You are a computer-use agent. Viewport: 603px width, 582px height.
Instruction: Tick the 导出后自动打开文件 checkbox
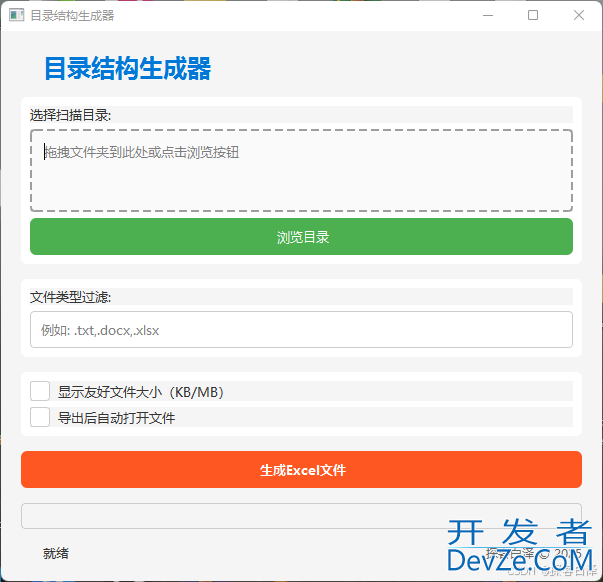click(40, 417)
